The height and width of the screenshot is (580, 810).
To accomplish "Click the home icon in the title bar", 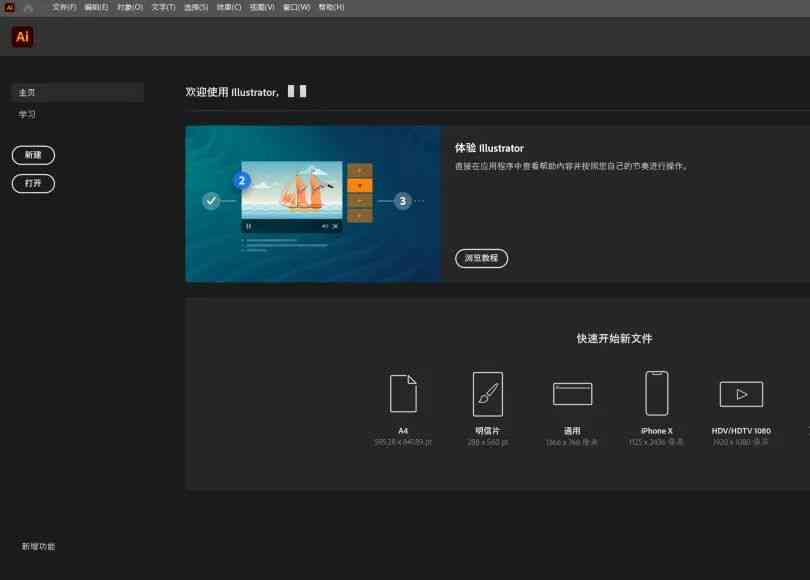I will tap(28, 8).
